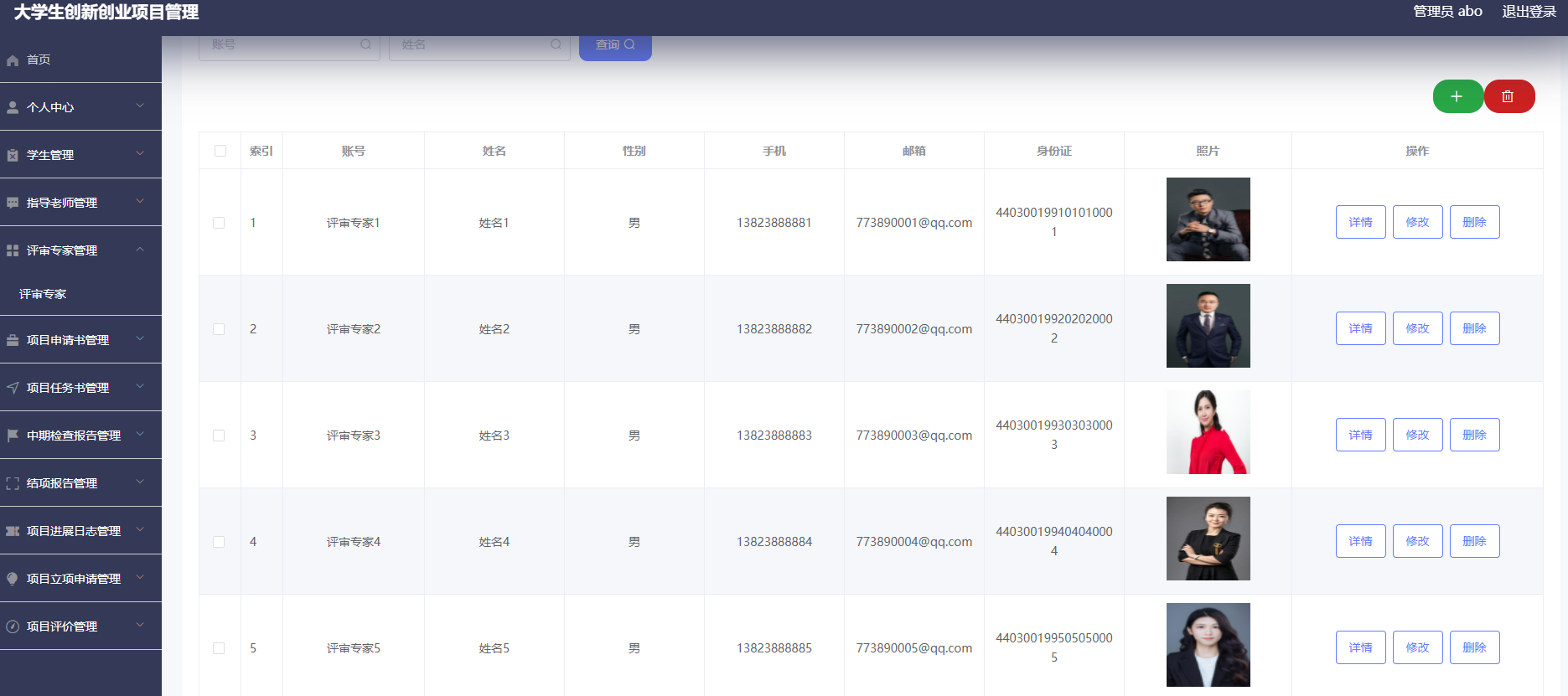Expand the 个人中心 menu chevron
The height and width of the screenshot is (696, 1568).
click(x=140, y=106)
